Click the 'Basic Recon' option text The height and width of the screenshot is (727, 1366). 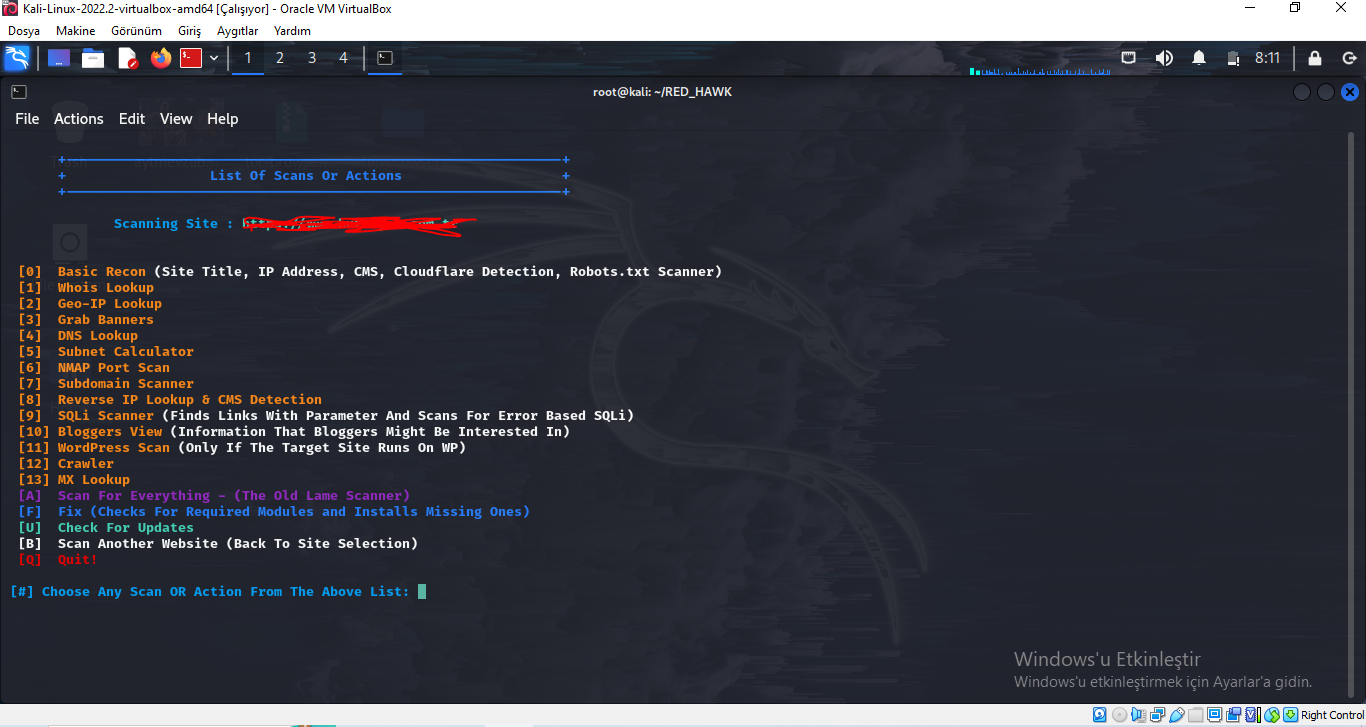point(102,272)
